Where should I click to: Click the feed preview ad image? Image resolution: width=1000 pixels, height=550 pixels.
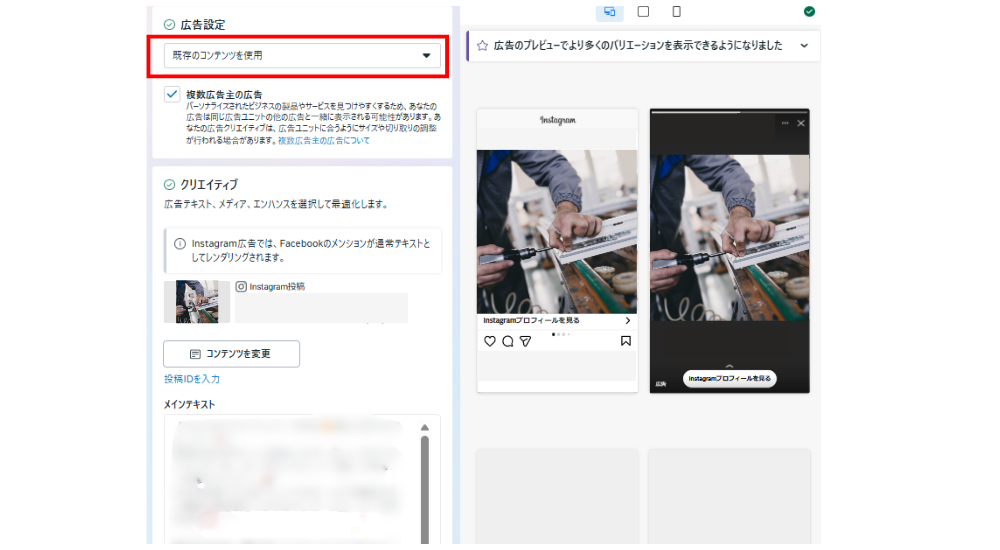pos(557,232)
